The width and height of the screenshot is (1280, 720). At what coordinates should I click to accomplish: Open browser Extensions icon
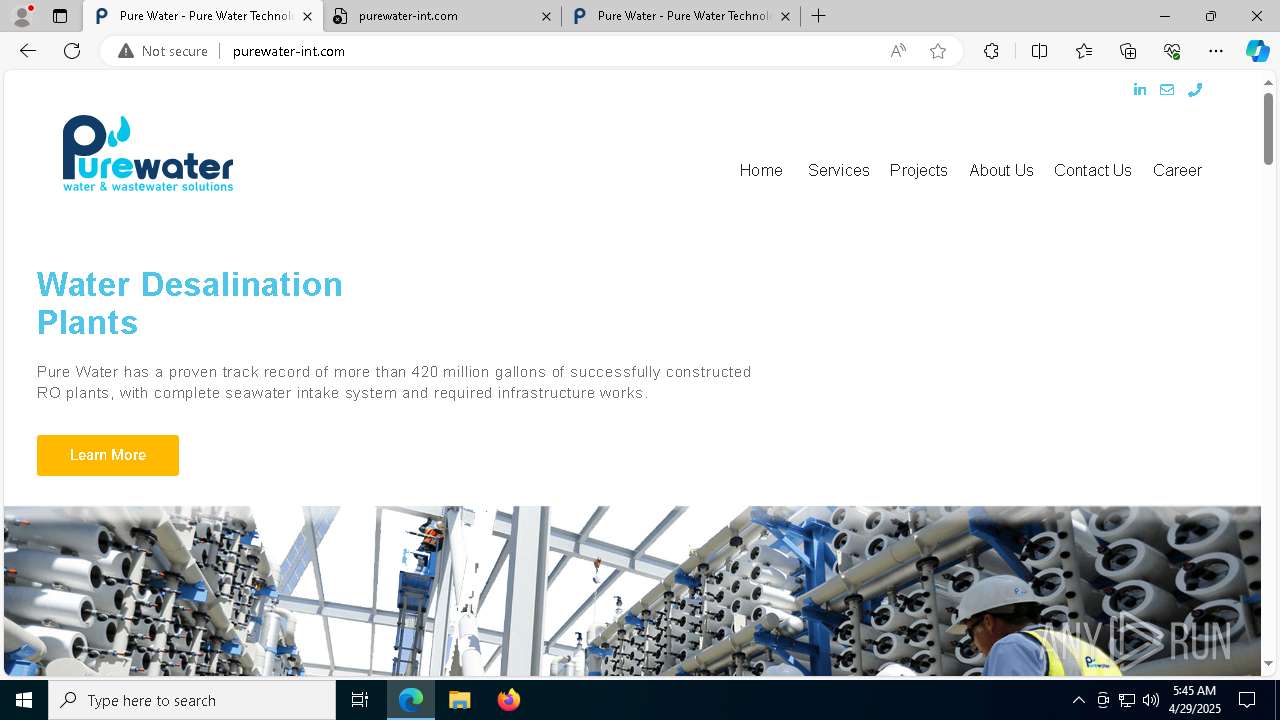pyautogui.click(x=991, y=51)
